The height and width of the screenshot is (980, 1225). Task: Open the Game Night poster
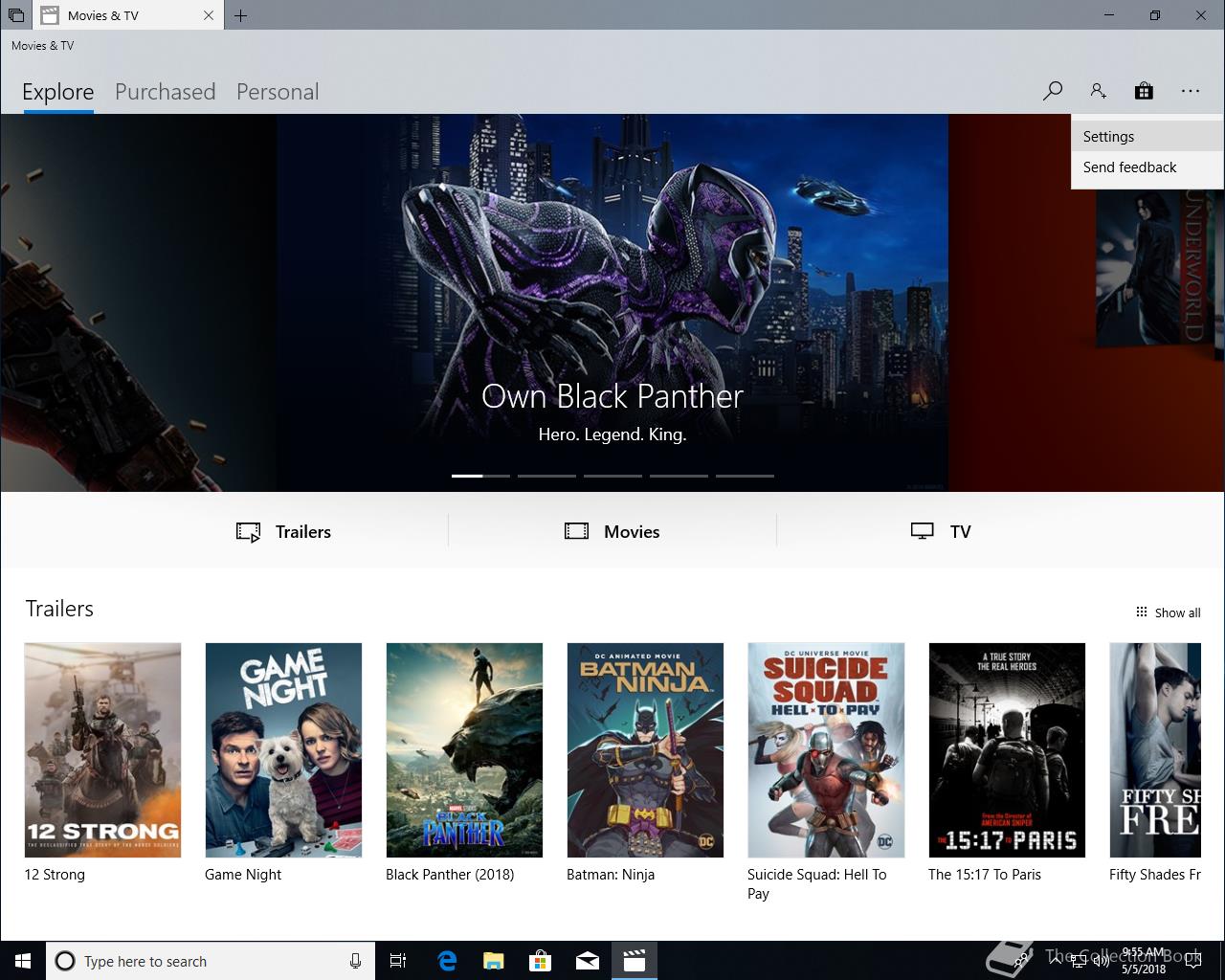[x=283, y=750]
